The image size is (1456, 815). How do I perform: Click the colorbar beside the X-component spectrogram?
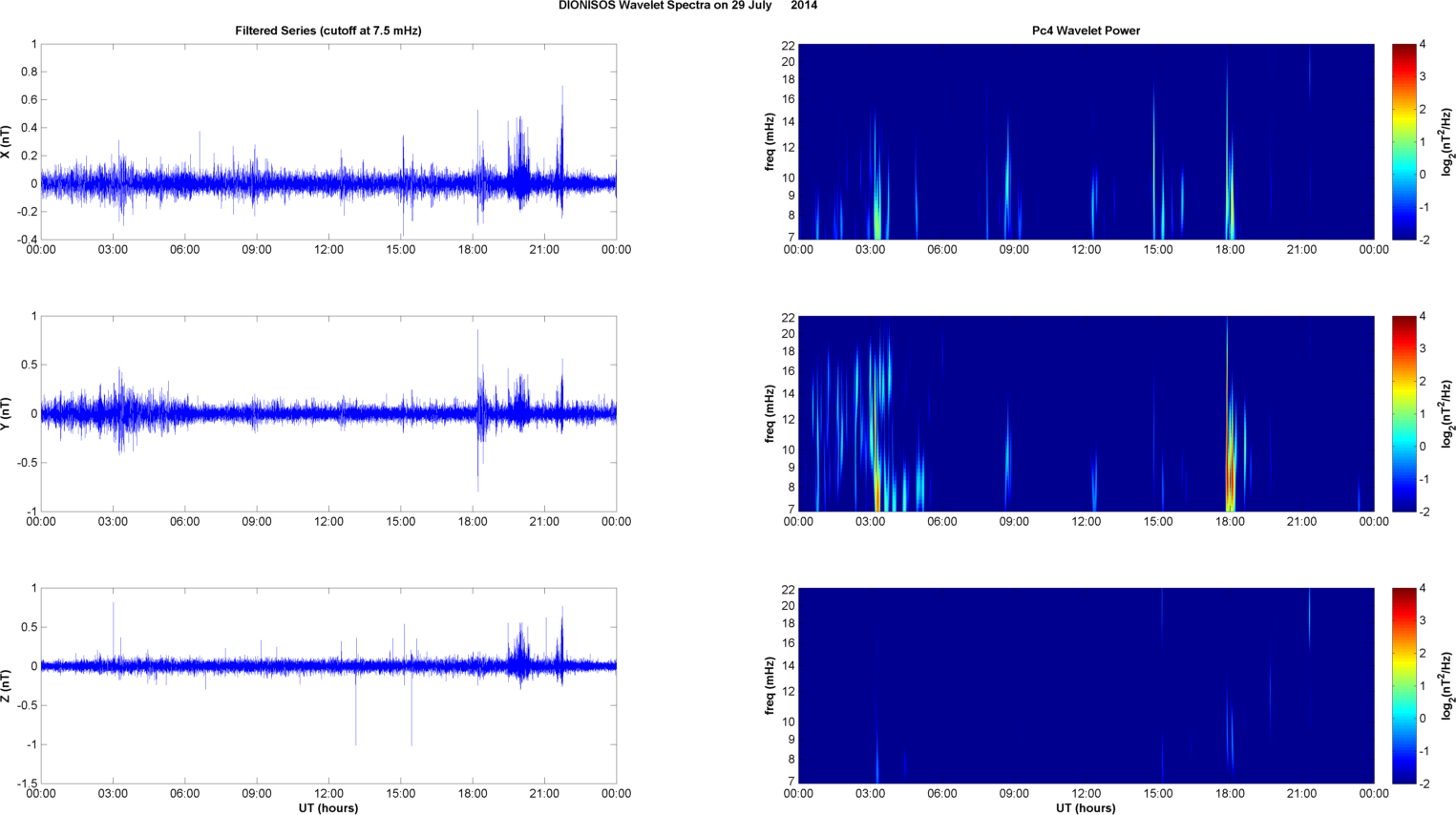(1403, 141)
